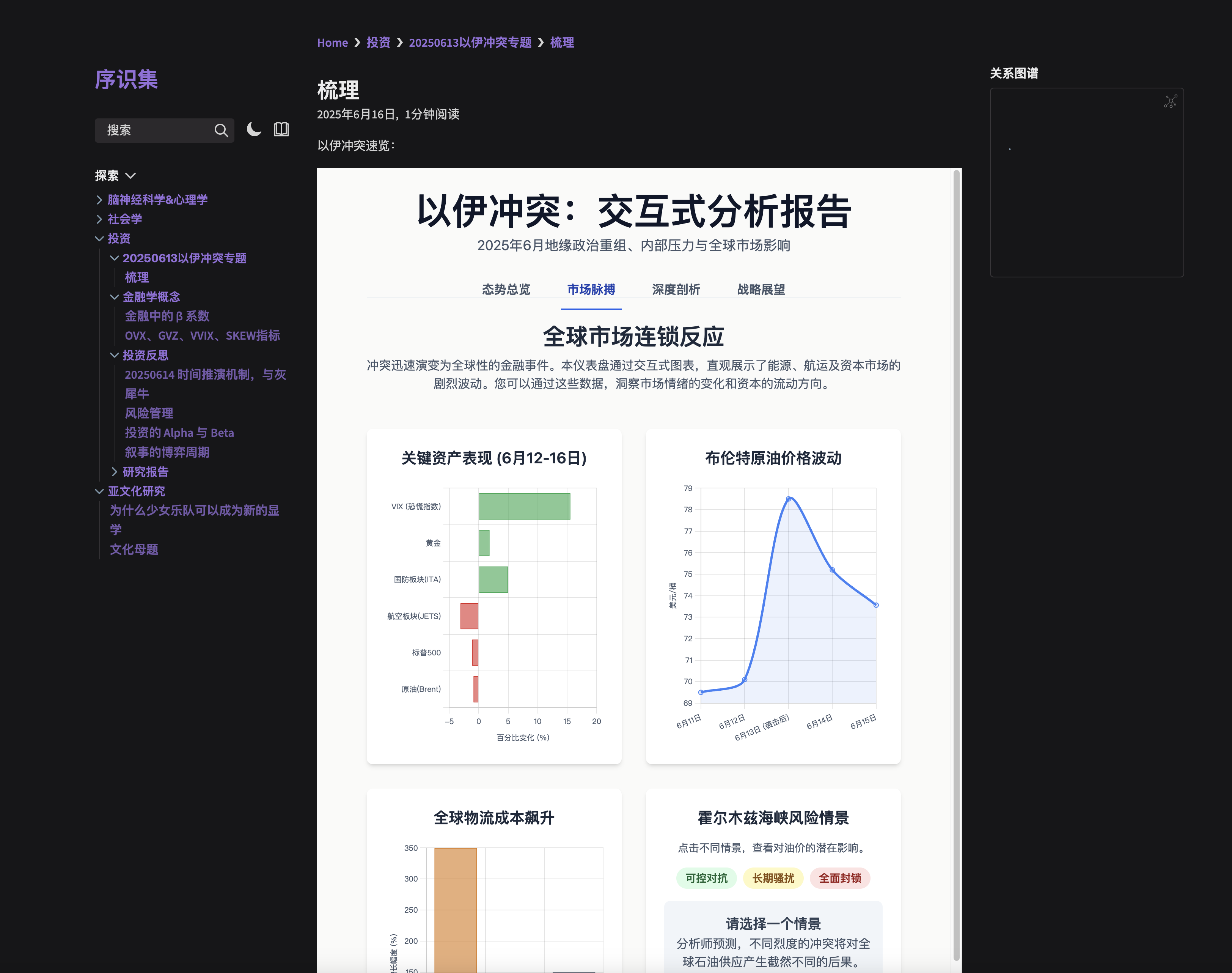This screenshot has width=1232, height=973.
Task: Open 梳理 page in sidebar tree
Action: (137, 277)
